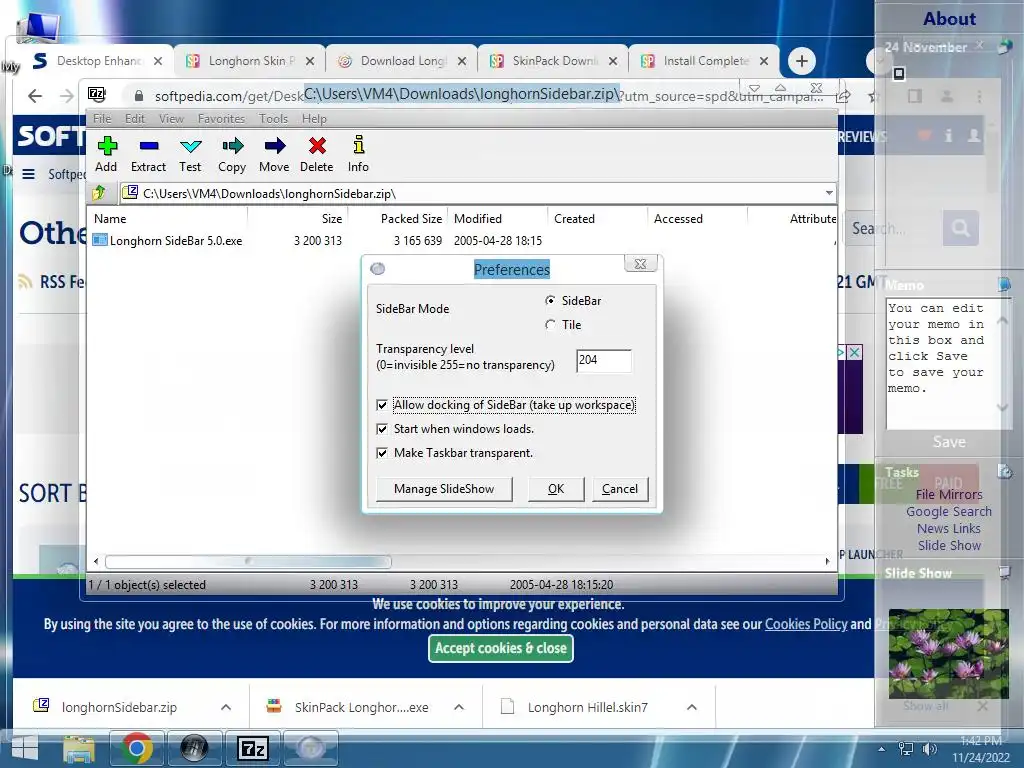The width and height of the screenshot is (1024, 768).
Task: Open the Tools menu in 7-Zip
Action: coord(273,119)
